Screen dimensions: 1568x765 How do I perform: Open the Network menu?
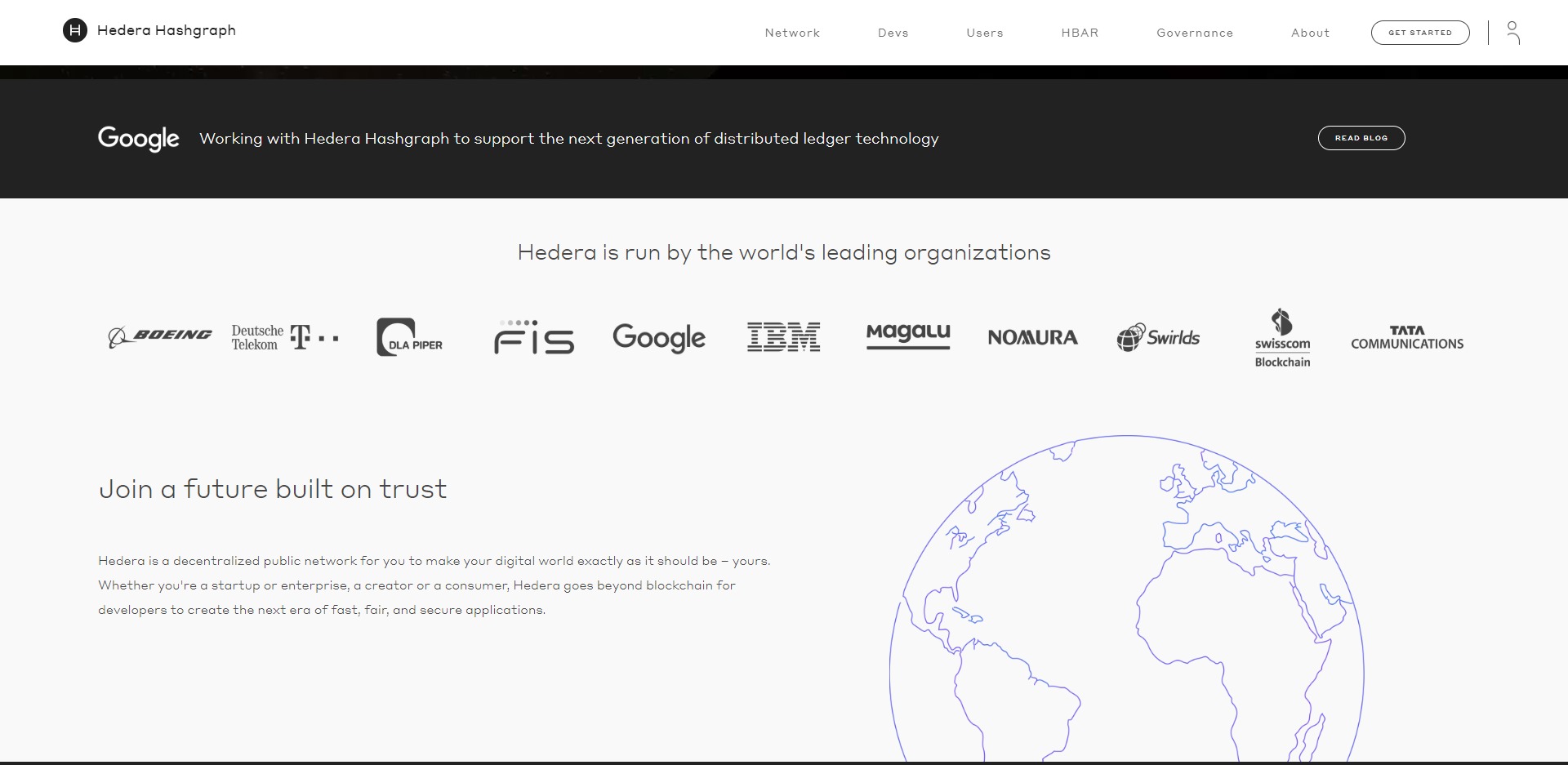click(792, 33)
